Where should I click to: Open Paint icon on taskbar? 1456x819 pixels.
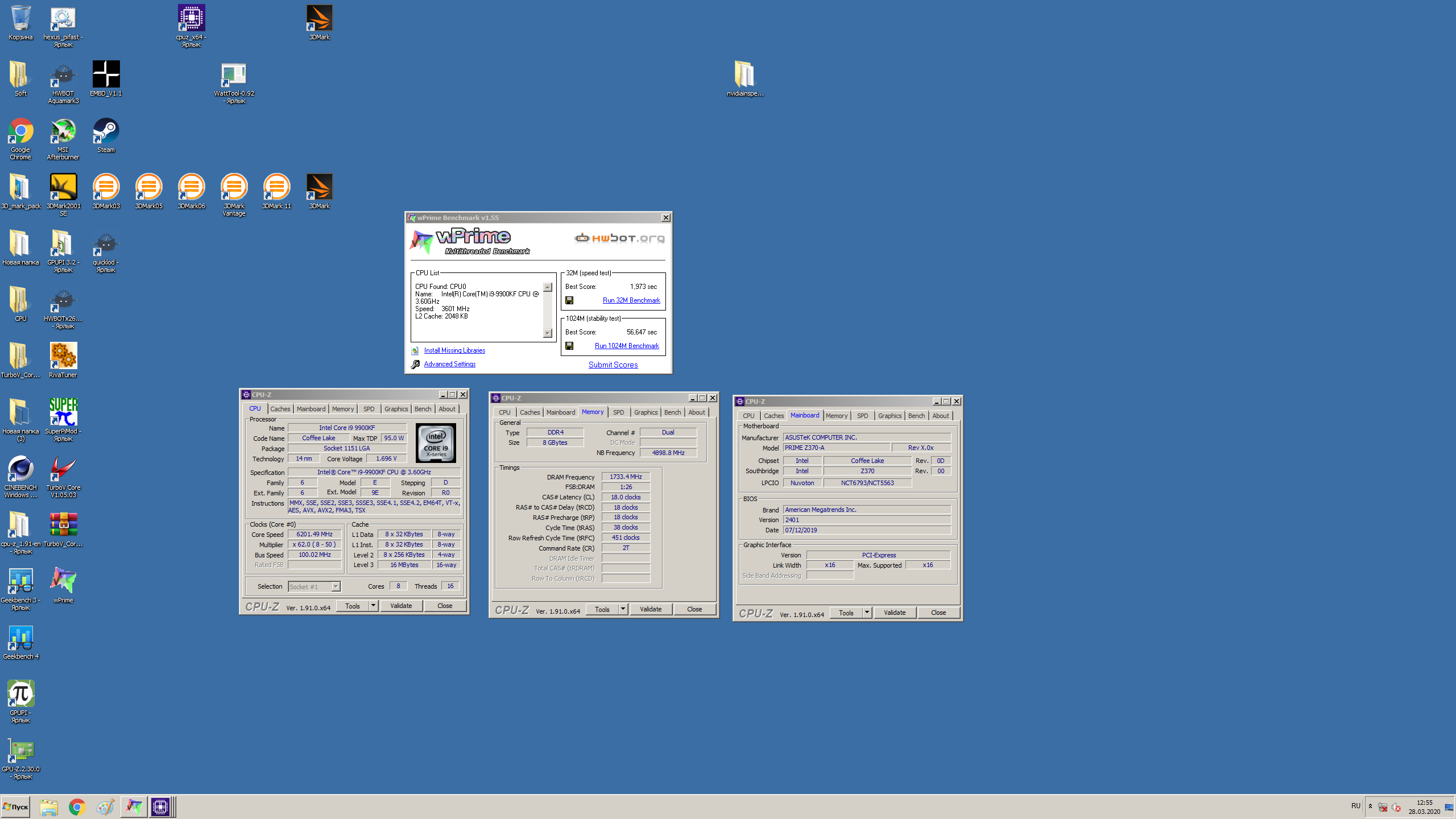coord(105,806)
